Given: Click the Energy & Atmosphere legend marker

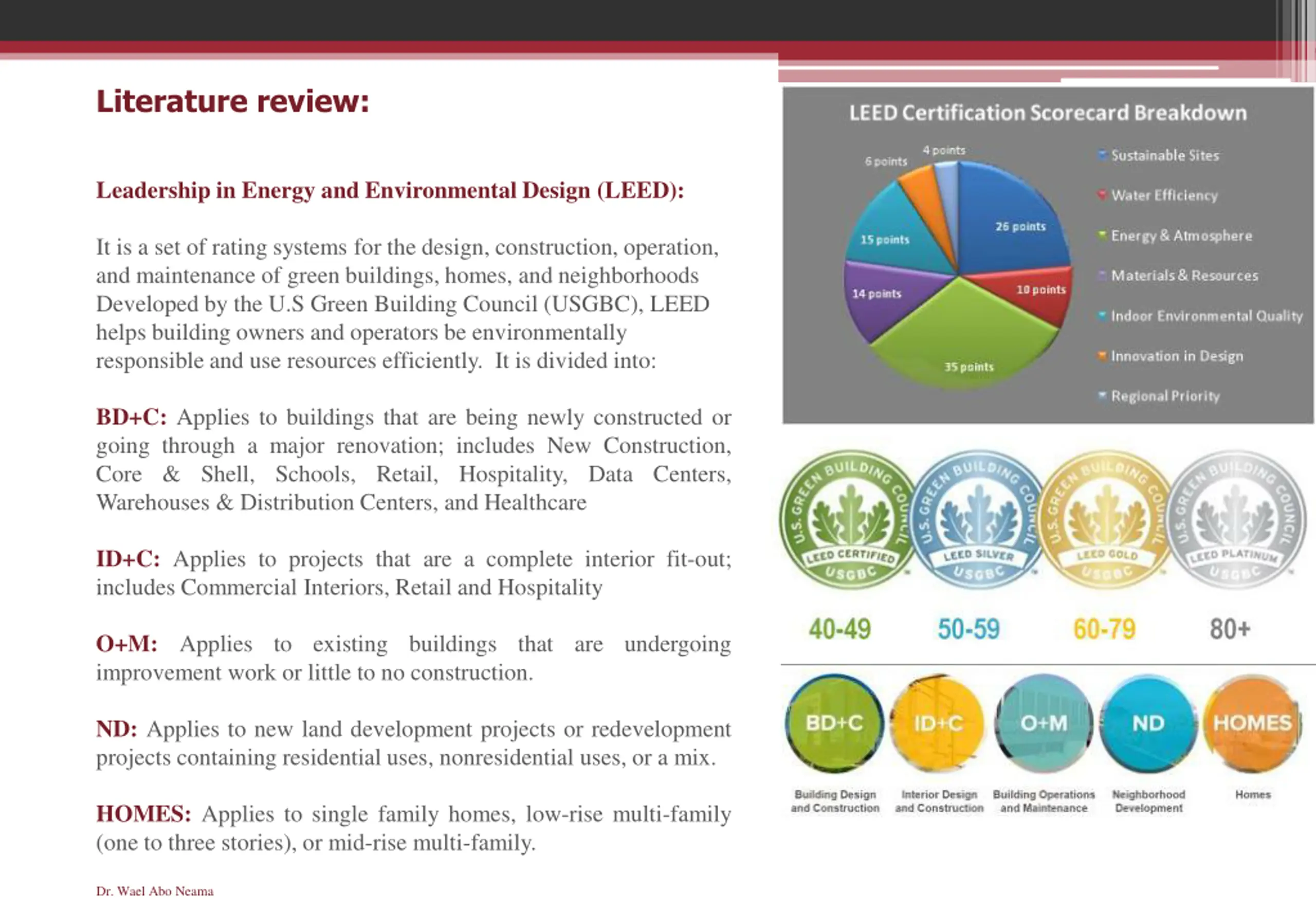Looking at the screenshot, I should click(1103, 235).
